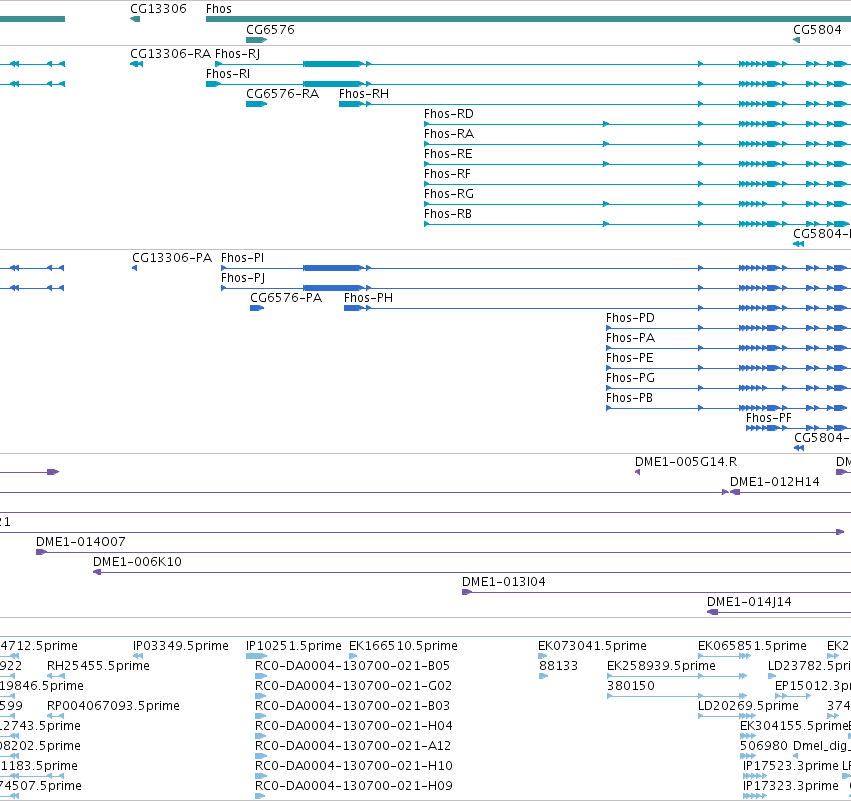This screenshot has height=801, width=851.
Task: Click the DME1-014J14 clone label
Action: 749,602
